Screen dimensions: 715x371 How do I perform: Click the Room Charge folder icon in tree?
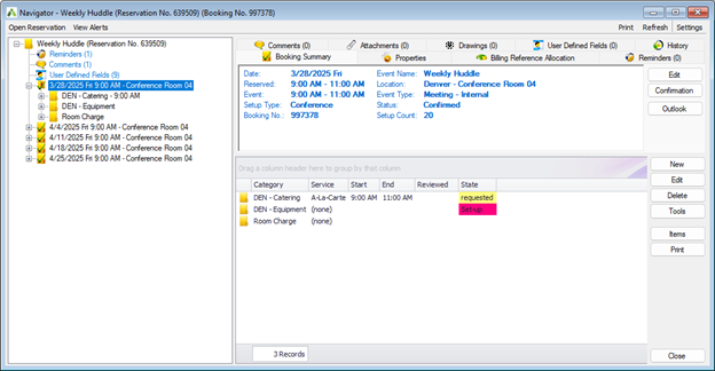pyautogui.click(x=53, y=117)
